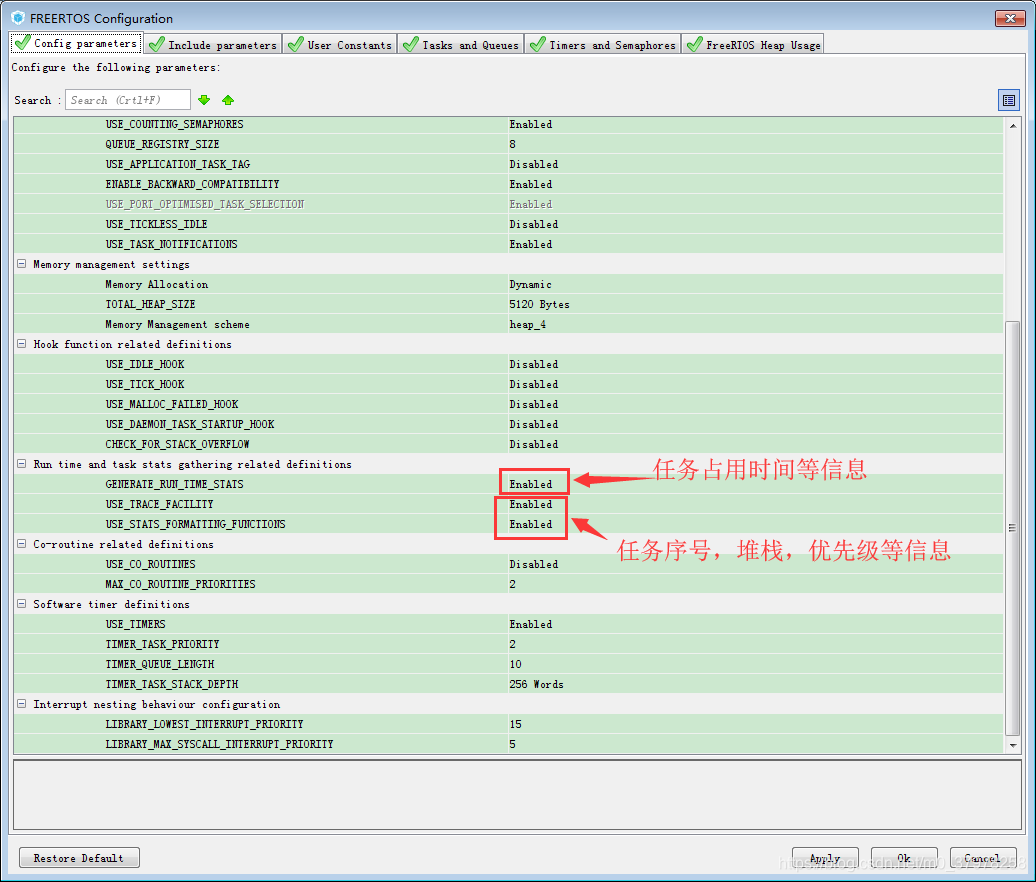Click the scrollbar down arrow

coord(1013,745)
